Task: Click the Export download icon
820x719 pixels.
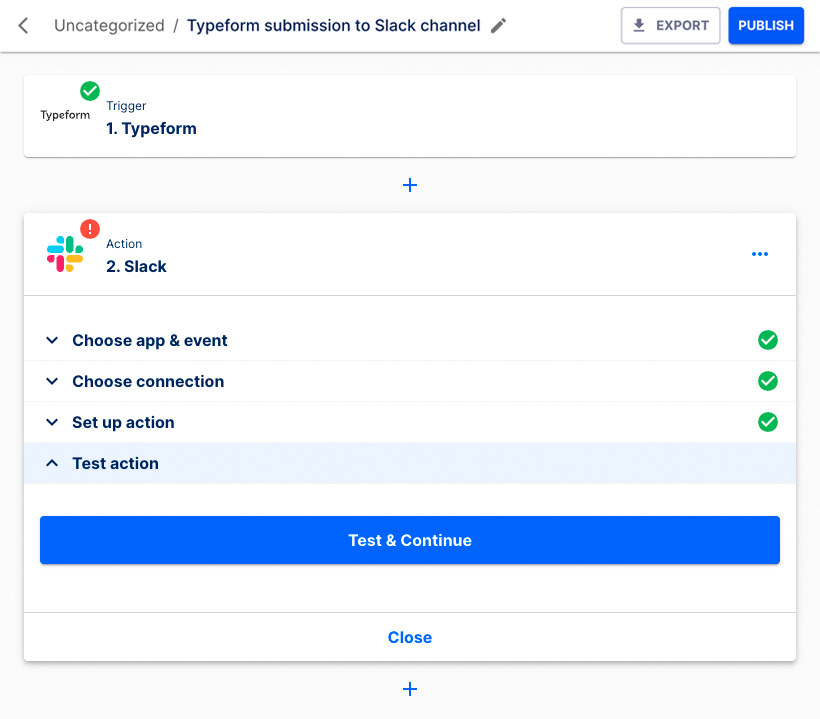Action: click(x=637, y=25)
